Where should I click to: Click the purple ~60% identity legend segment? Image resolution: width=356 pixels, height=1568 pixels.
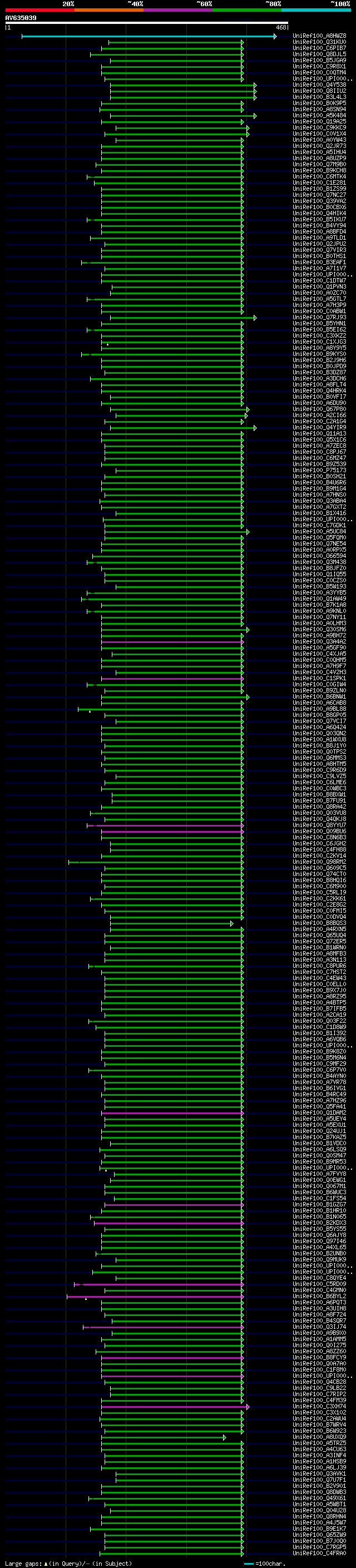pyautogui.click(x=177, y=10)
